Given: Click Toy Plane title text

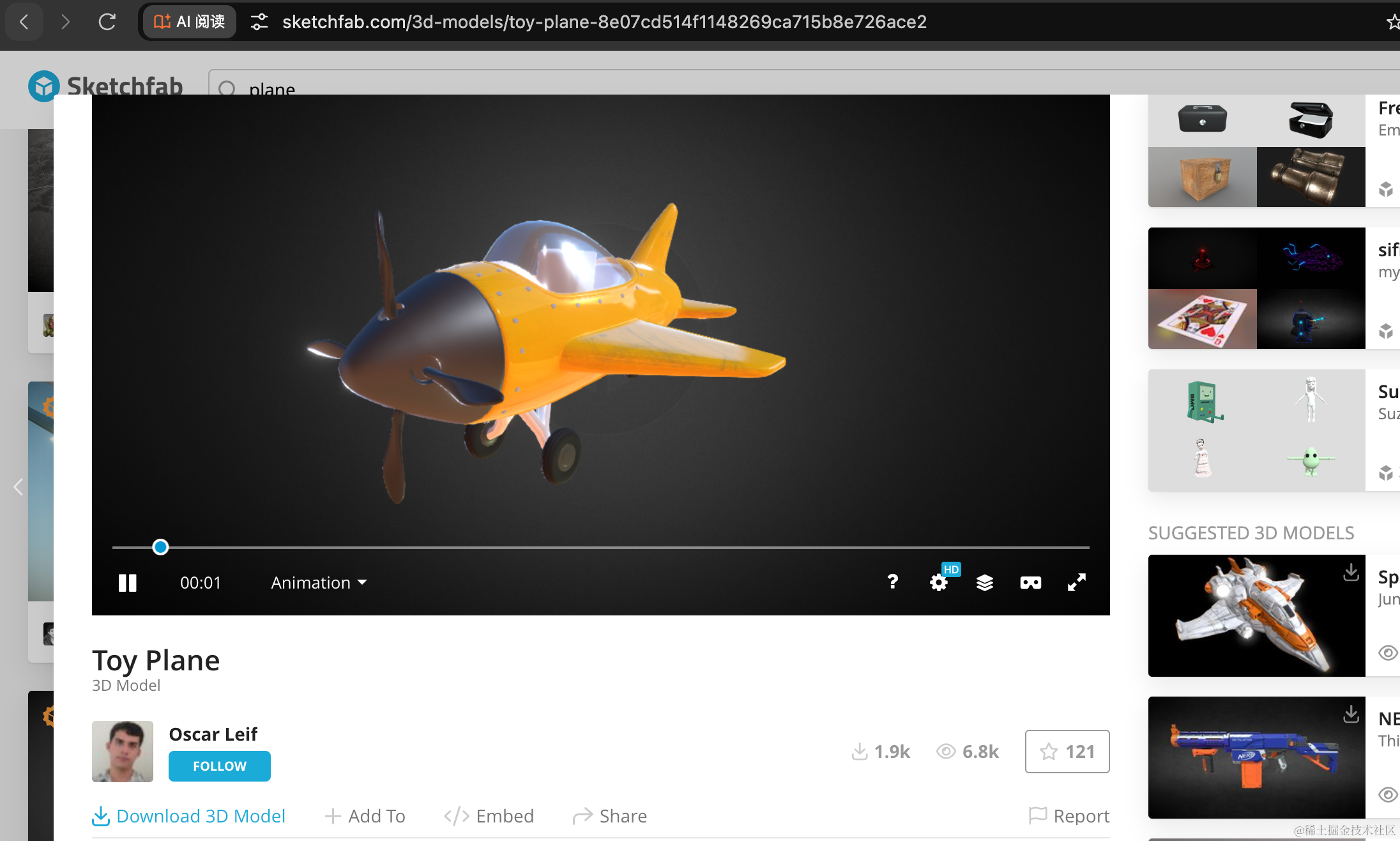Looking at the screenshot, I should point(156,661).
